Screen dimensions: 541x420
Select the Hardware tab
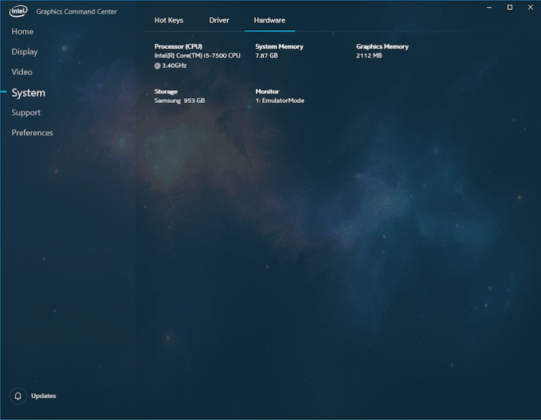(269, 20)
